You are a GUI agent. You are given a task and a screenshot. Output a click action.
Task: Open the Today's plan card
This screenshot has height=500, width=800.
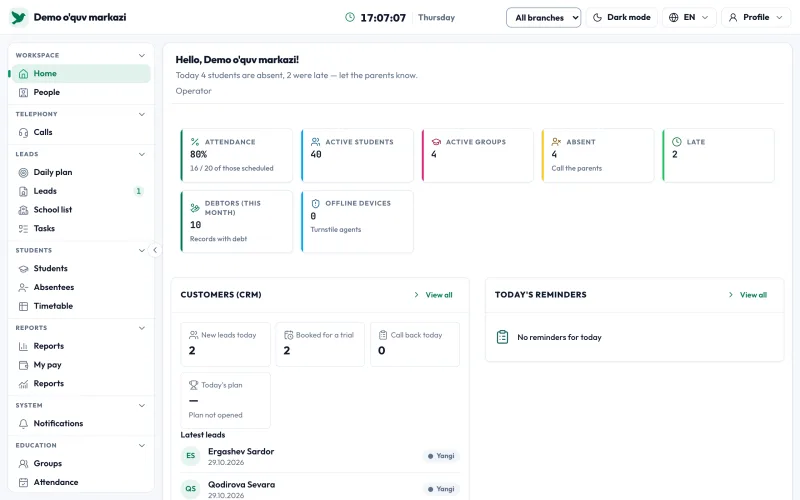tap(226, 401)
